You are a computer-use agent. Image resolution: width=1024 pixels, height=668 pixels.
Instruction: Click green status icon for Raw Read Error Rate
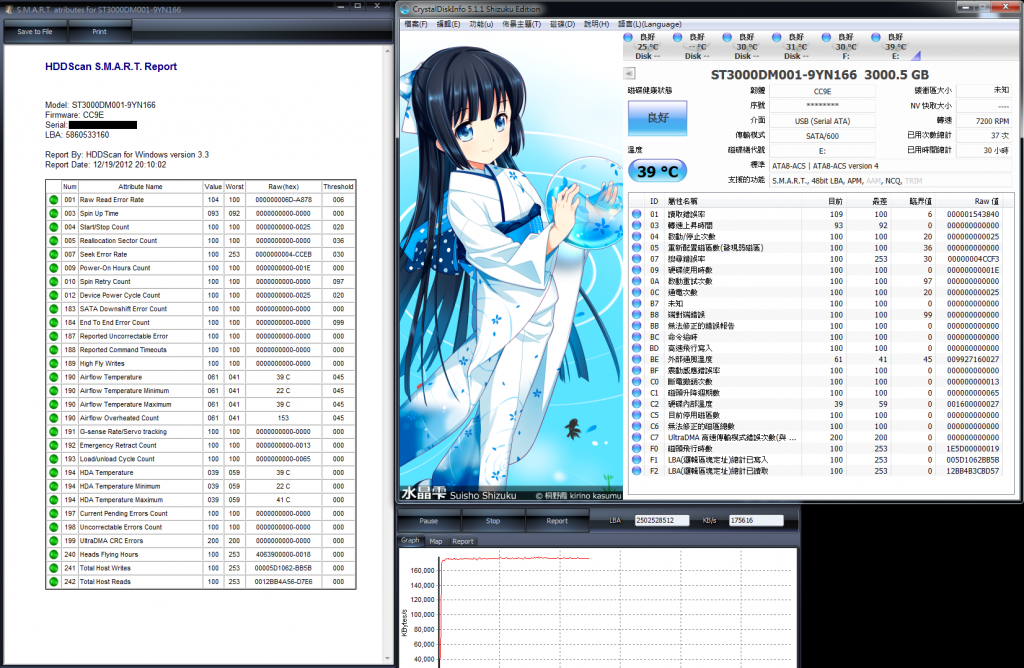pos(54,200)
